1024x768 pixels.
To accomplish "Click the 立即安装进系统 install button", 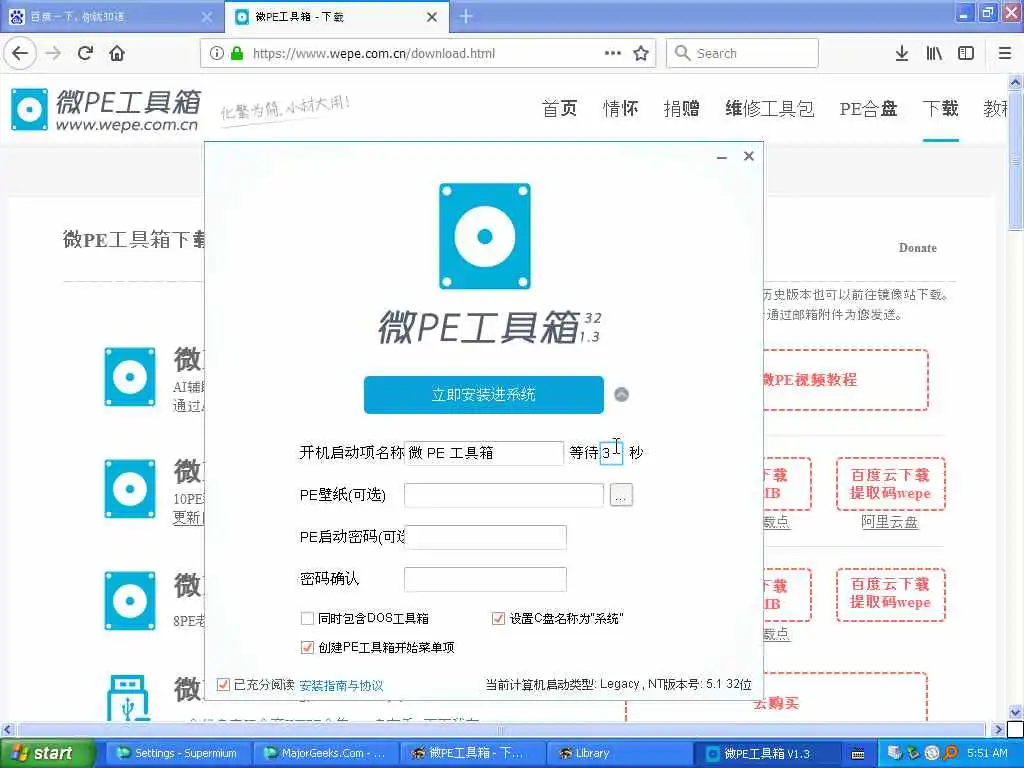I will [x=484, y=394].
